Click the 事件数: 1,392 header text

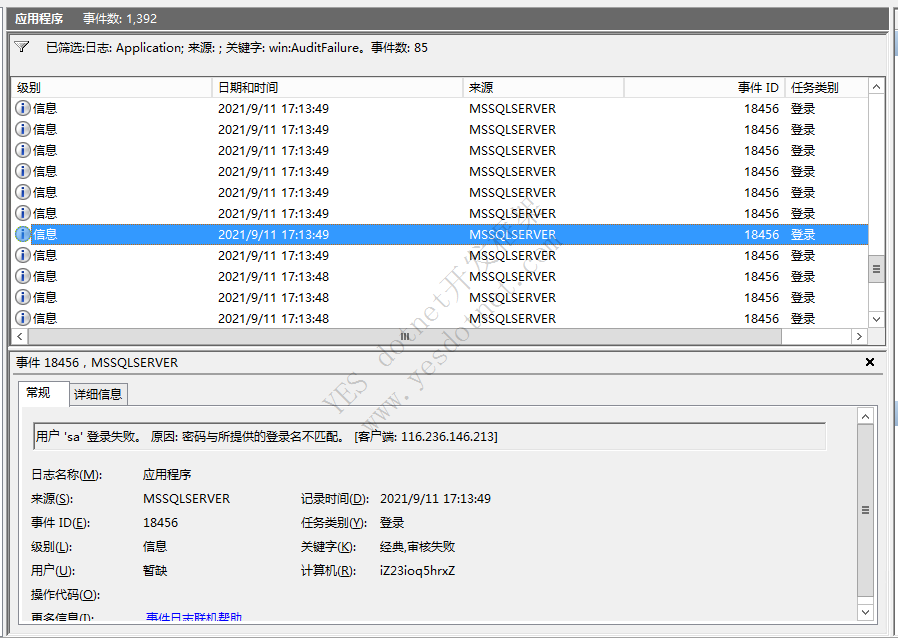[120, 18]
